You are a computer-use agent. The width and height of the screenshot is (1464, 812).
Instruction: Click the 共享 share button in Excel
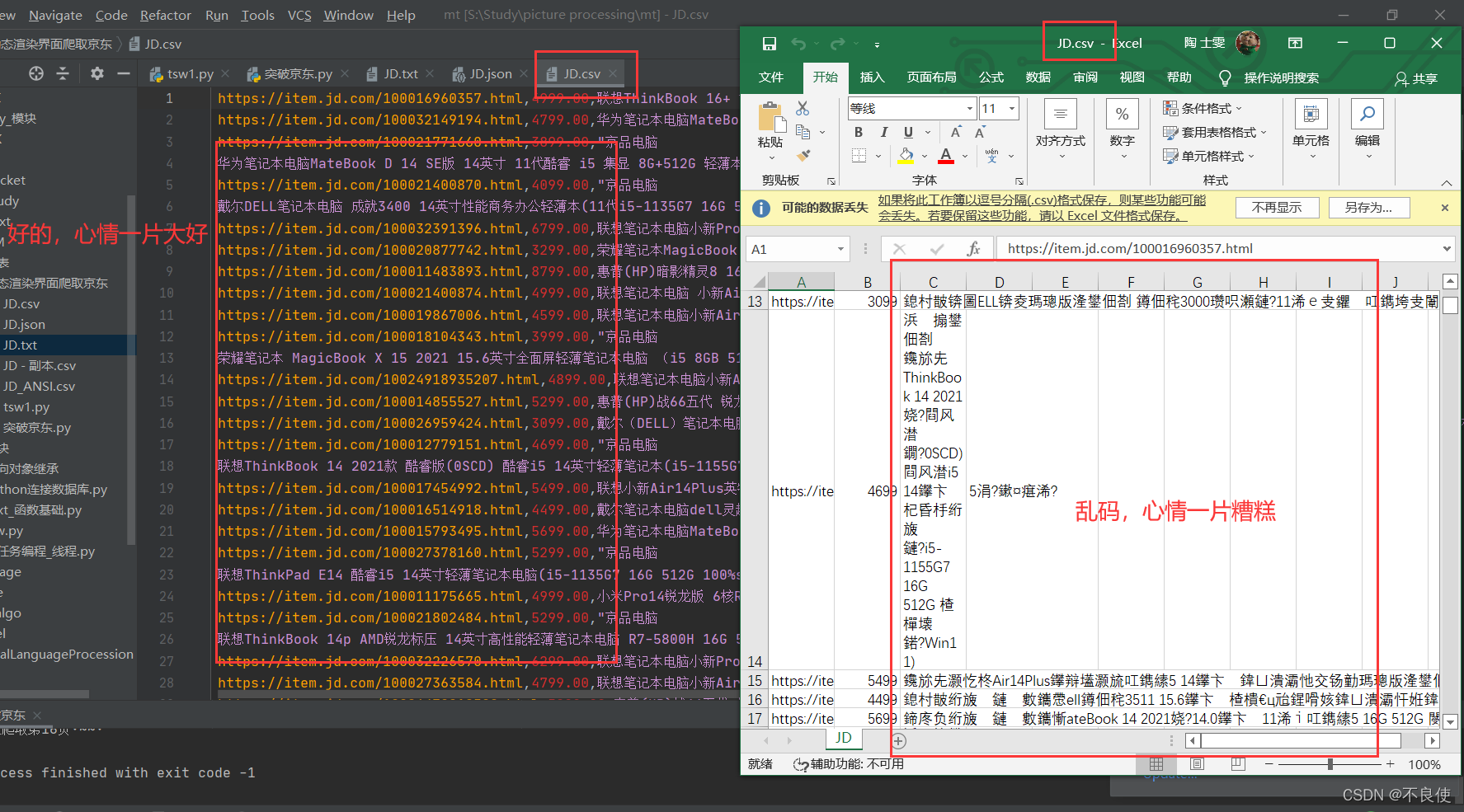1416,78
